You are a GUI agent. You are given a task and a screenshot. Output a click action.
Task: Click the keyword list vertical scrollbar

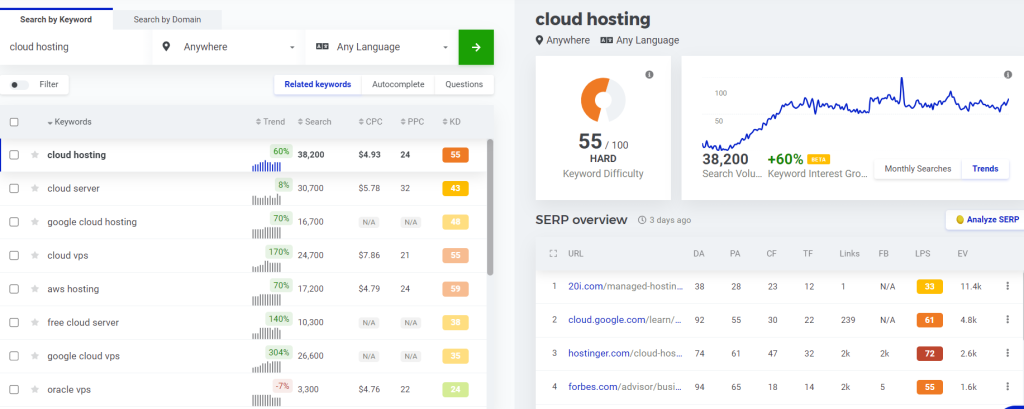[490, 206]
